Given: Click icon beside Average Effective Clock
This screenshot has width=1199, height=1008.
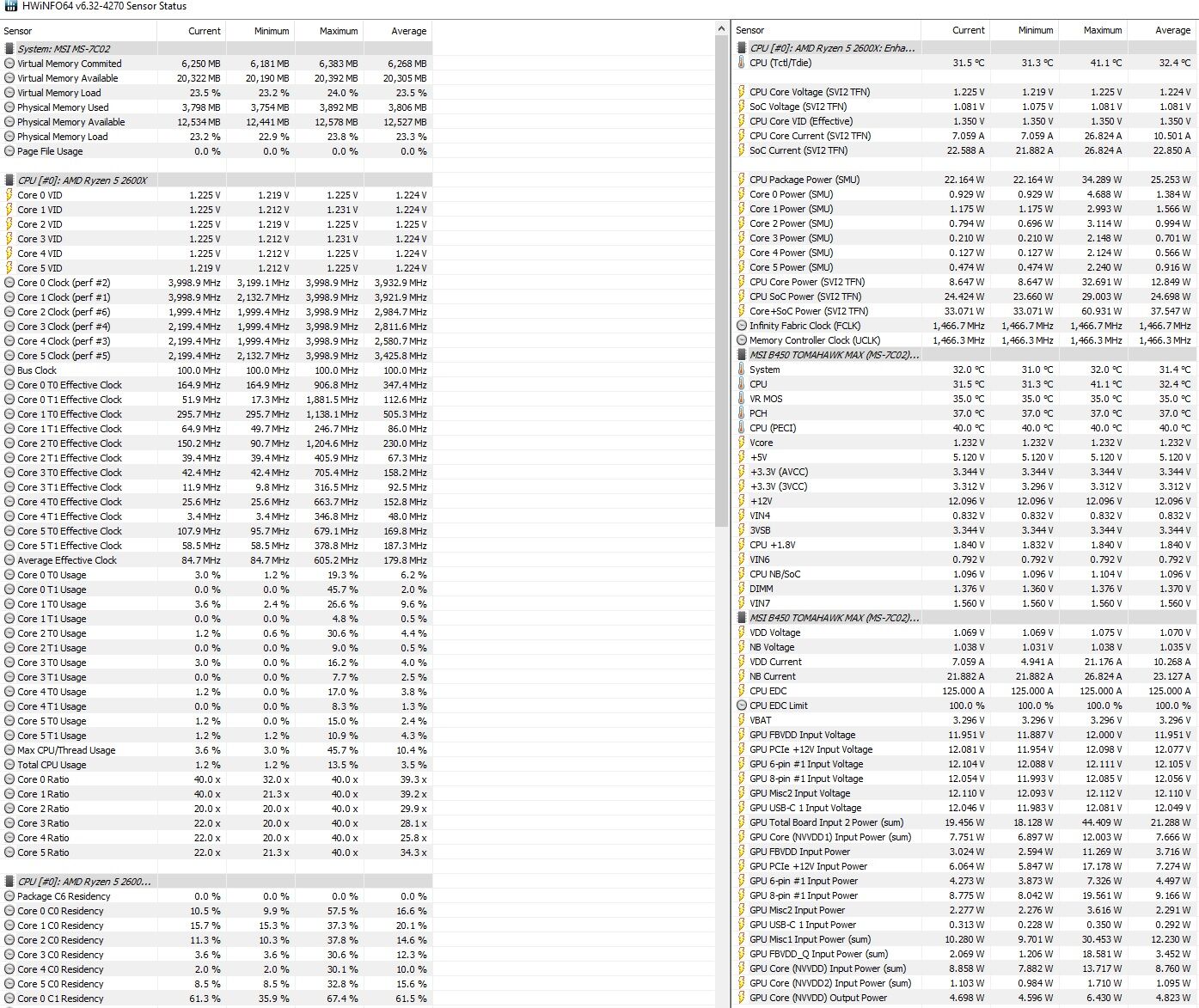Looking at the screenshot, I should (x=9, y=560).
